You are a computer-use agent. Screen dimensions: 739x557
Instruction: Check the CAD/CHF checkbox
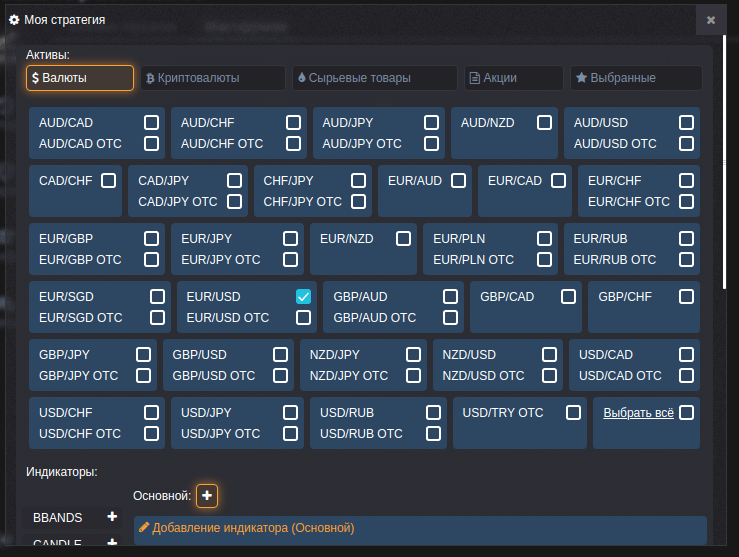(x=107, y=181)
